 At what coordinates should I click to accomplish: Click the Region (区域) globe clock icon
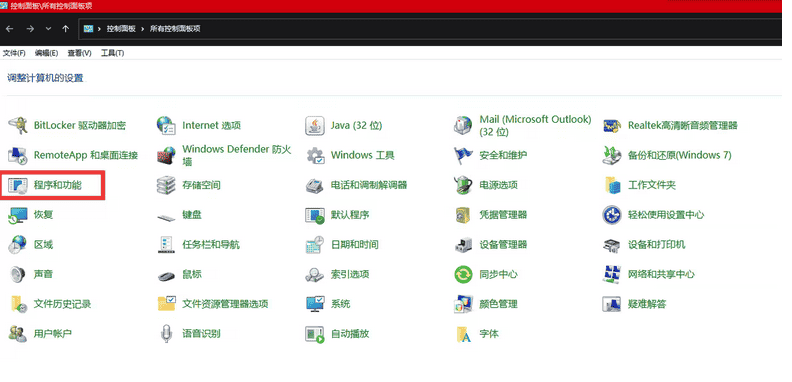click(18, 245)
